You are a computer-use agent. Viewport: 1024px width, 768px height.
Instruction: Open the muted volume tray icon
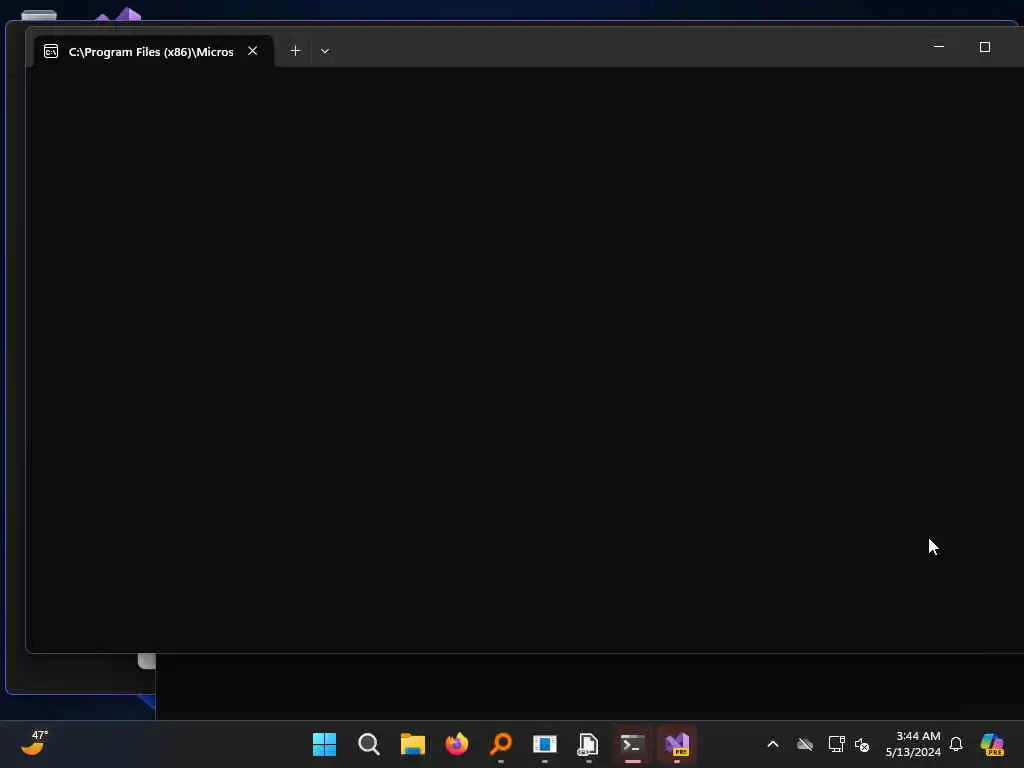click(862, 744)
